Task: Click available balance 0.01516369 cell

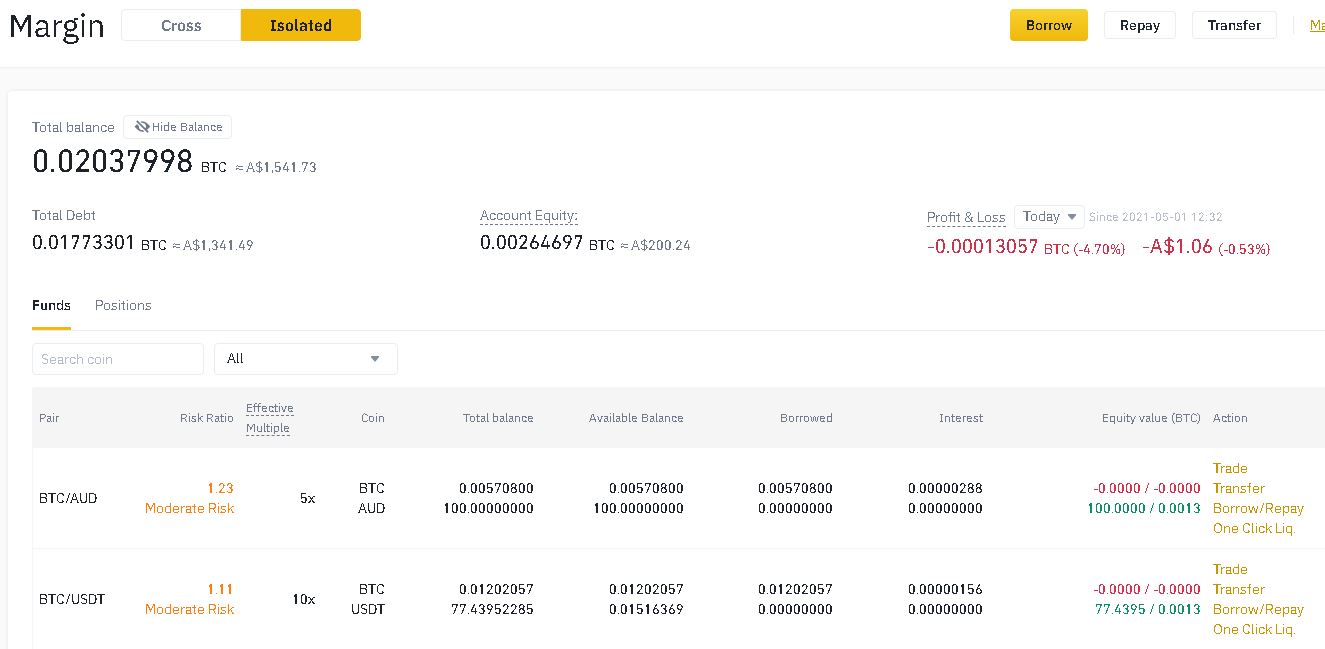Action: (646, 609)
